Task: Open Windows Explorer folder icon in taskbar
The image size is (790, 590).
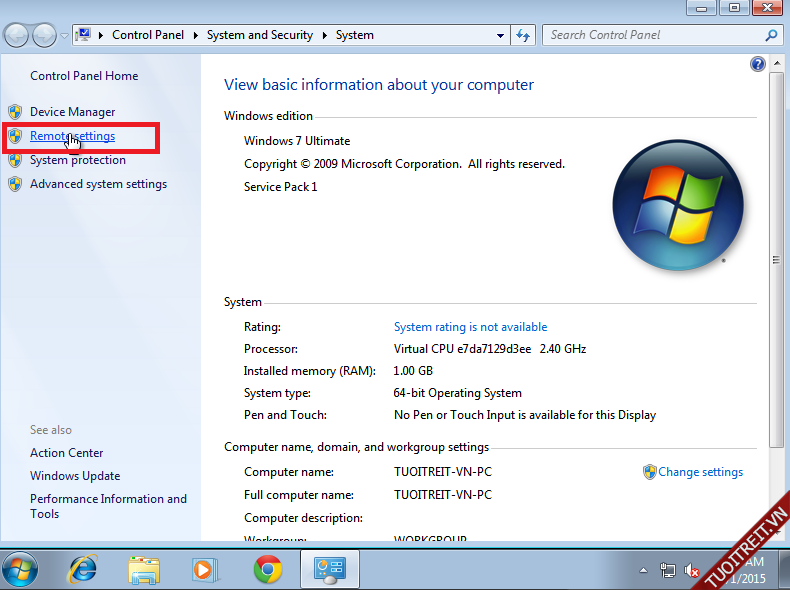Action: click(144, 569)
